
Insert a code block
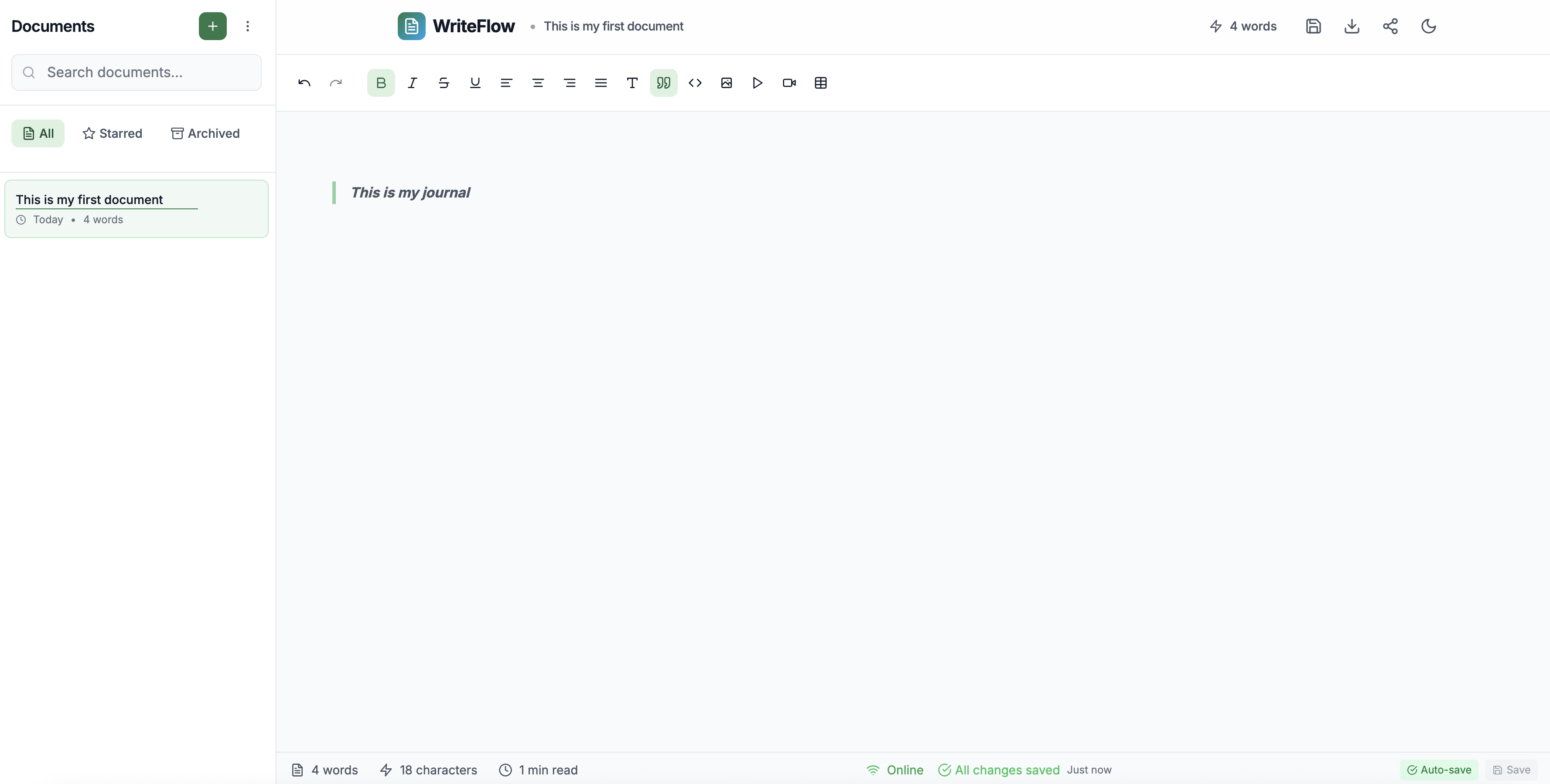coord(695,82)
